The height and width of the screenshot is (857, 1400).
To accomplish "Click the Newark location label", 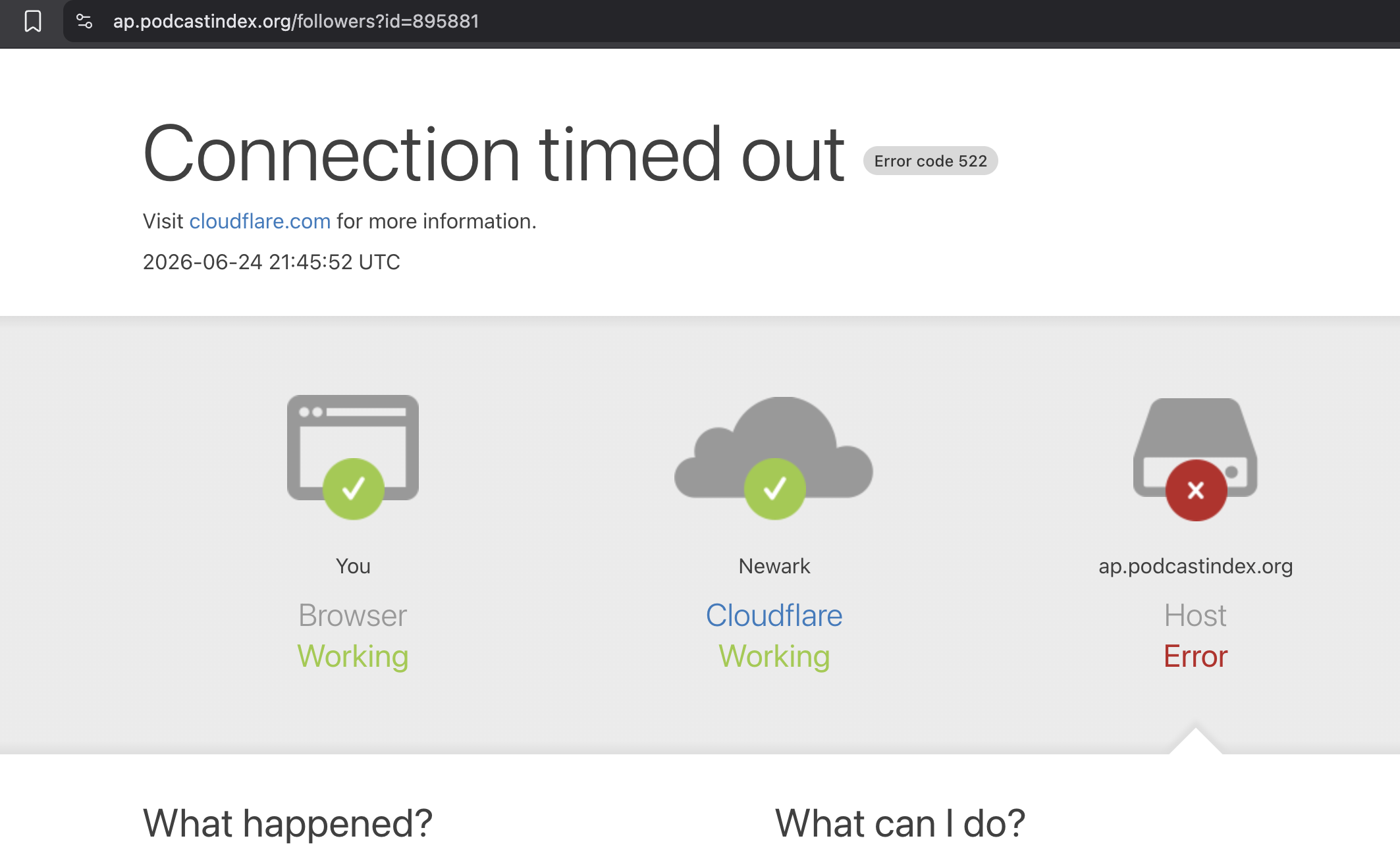I will point(774,566).
